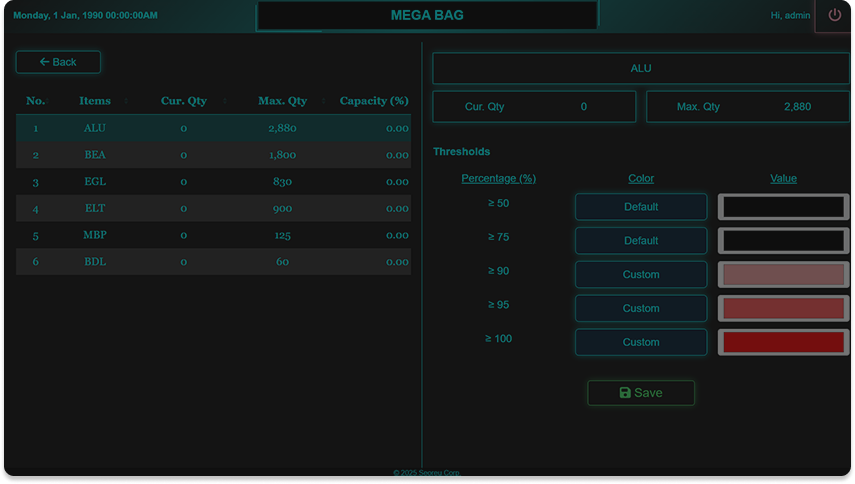Pick the ≥ 95 threshold color swatch
855x484 pixels.
[x=783, y=309]
